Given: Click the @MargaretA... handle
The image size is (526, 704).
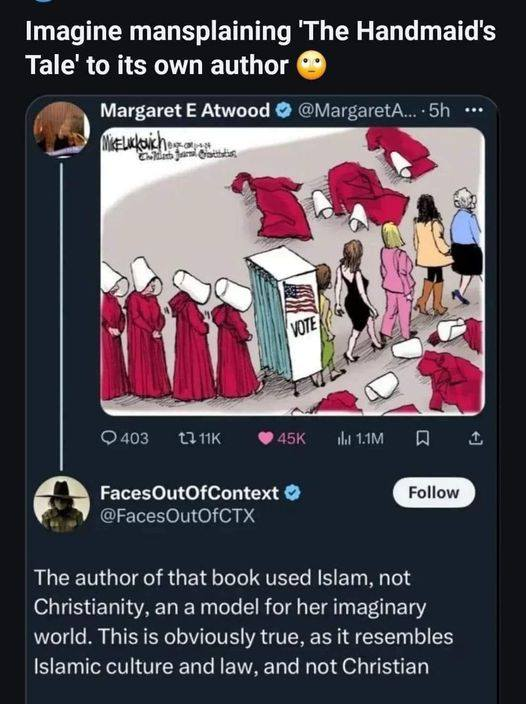Looking at the screenshot, I should (x=357, y=110).
